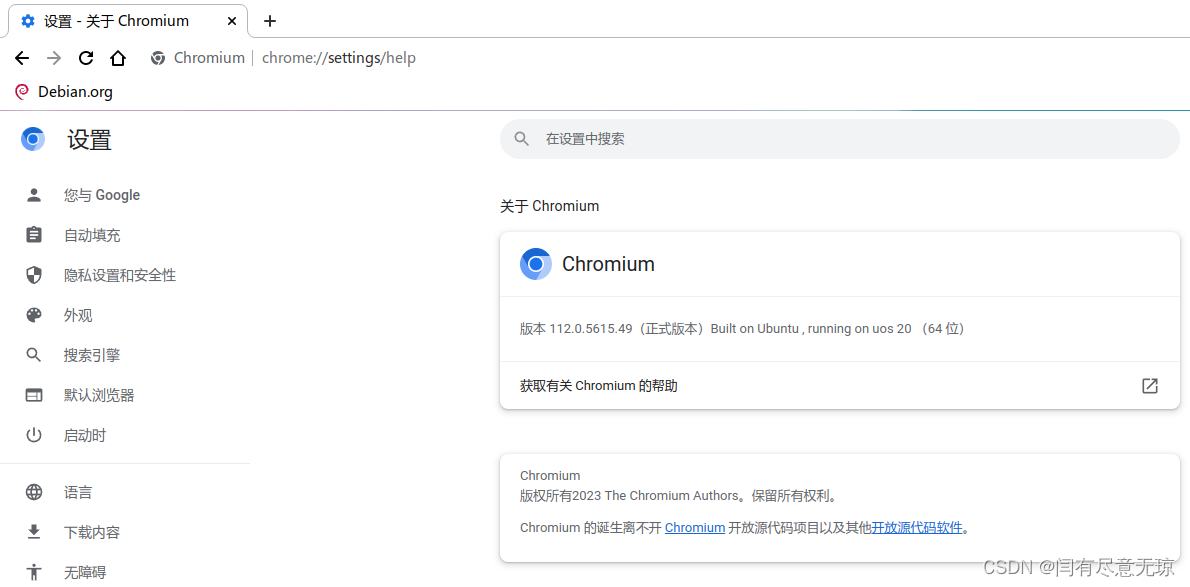Click Chromium logo in the about card
This screenshot has width=1190, height=587.
click(x=536, y=264)
